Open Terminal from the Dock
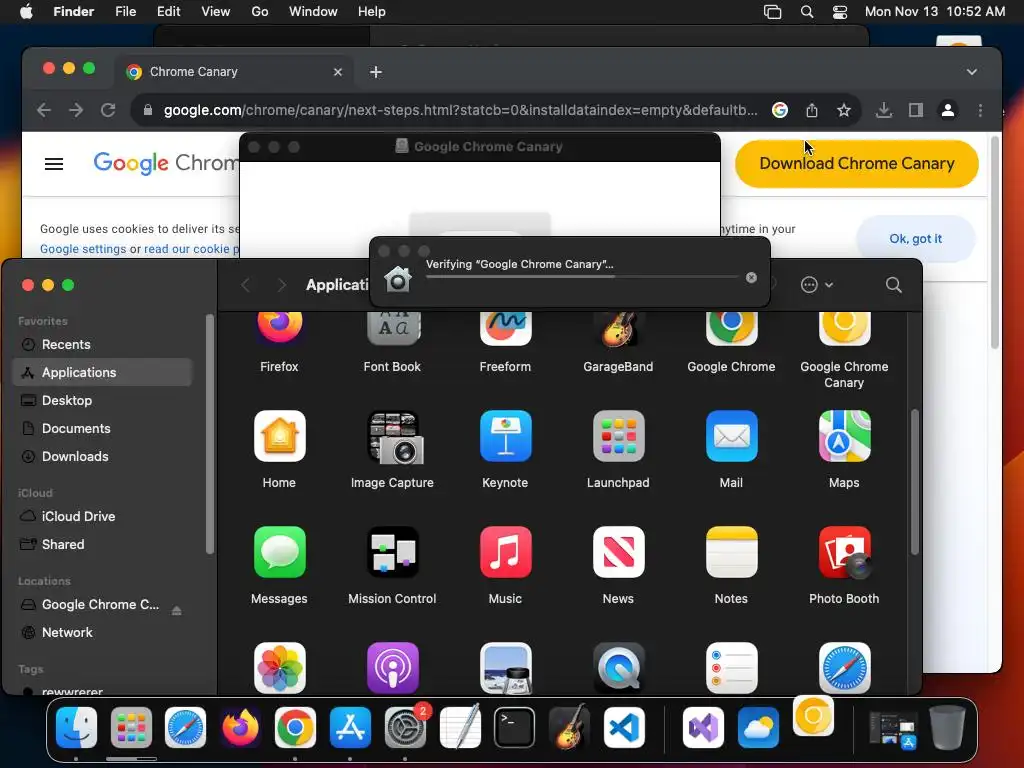1024x768 pixels. click(x=514, y=728)
